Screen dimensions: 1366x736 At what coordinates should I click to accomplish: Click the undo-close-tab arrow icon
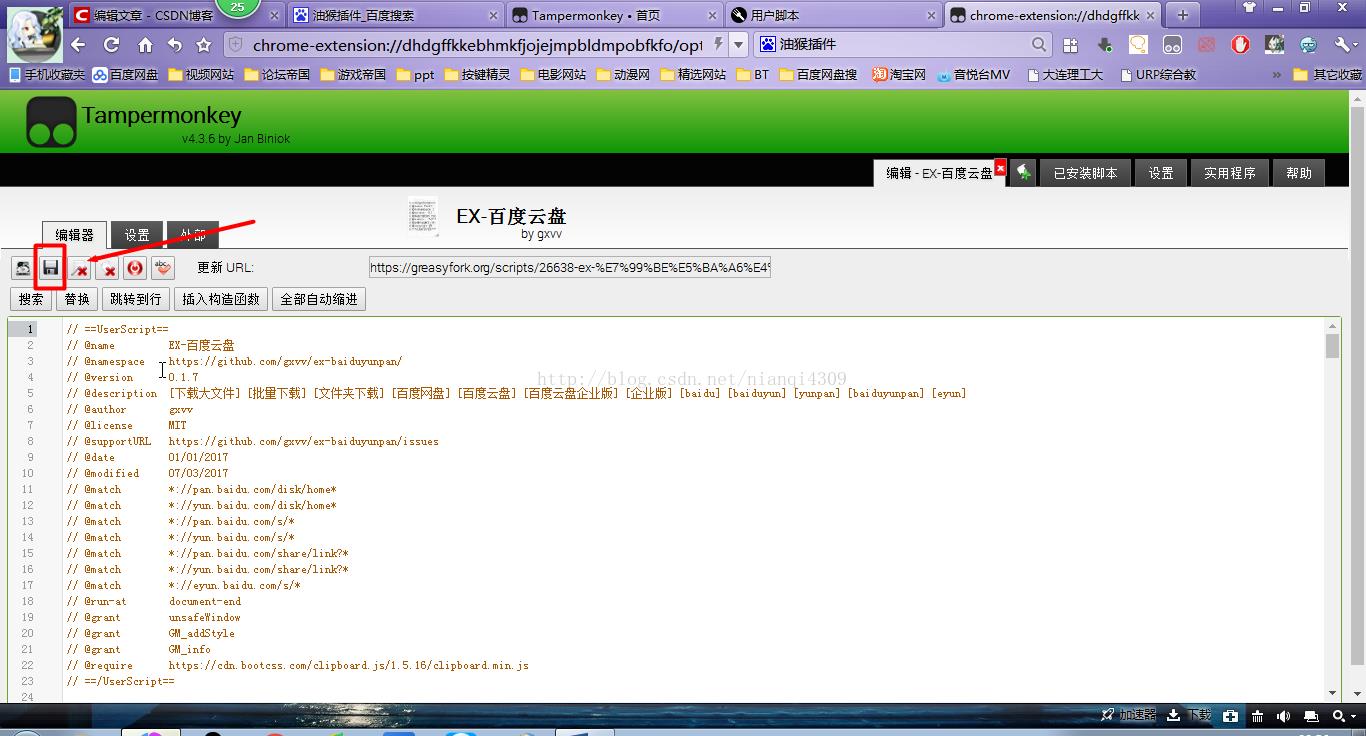pyautogui.click(x=175, y=45)
